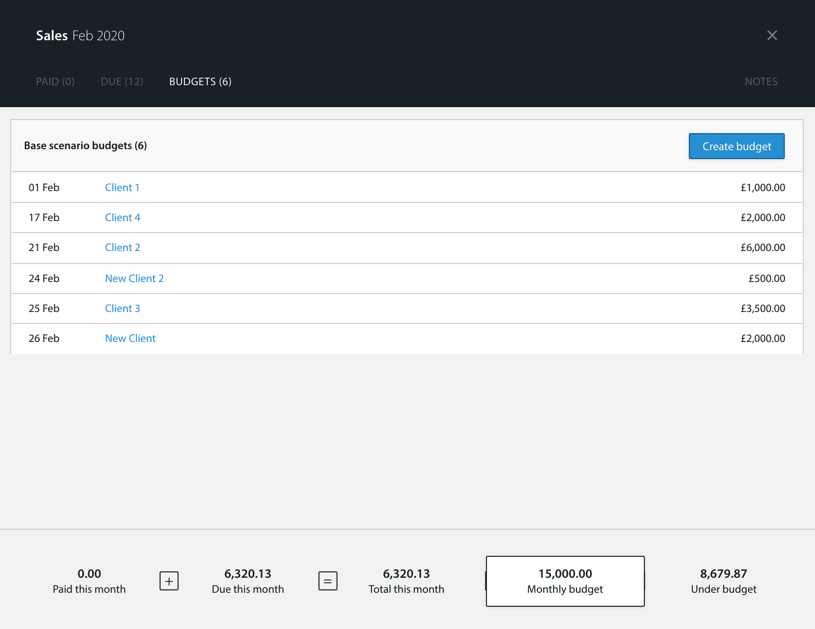Click the plus icon beside Paid this month
This screenshot has height=629, width=815.
tap(168, 580)
